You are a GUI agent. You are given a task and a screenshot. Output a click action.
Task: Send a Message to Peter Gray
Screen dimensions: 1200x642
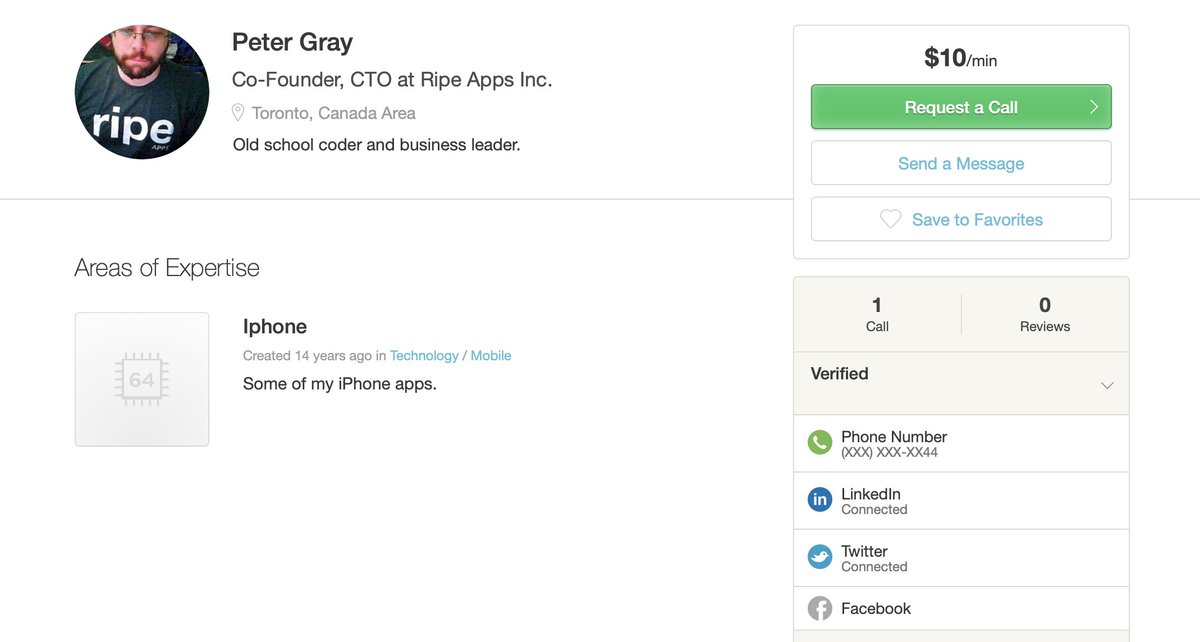click(x=961, y=163)
